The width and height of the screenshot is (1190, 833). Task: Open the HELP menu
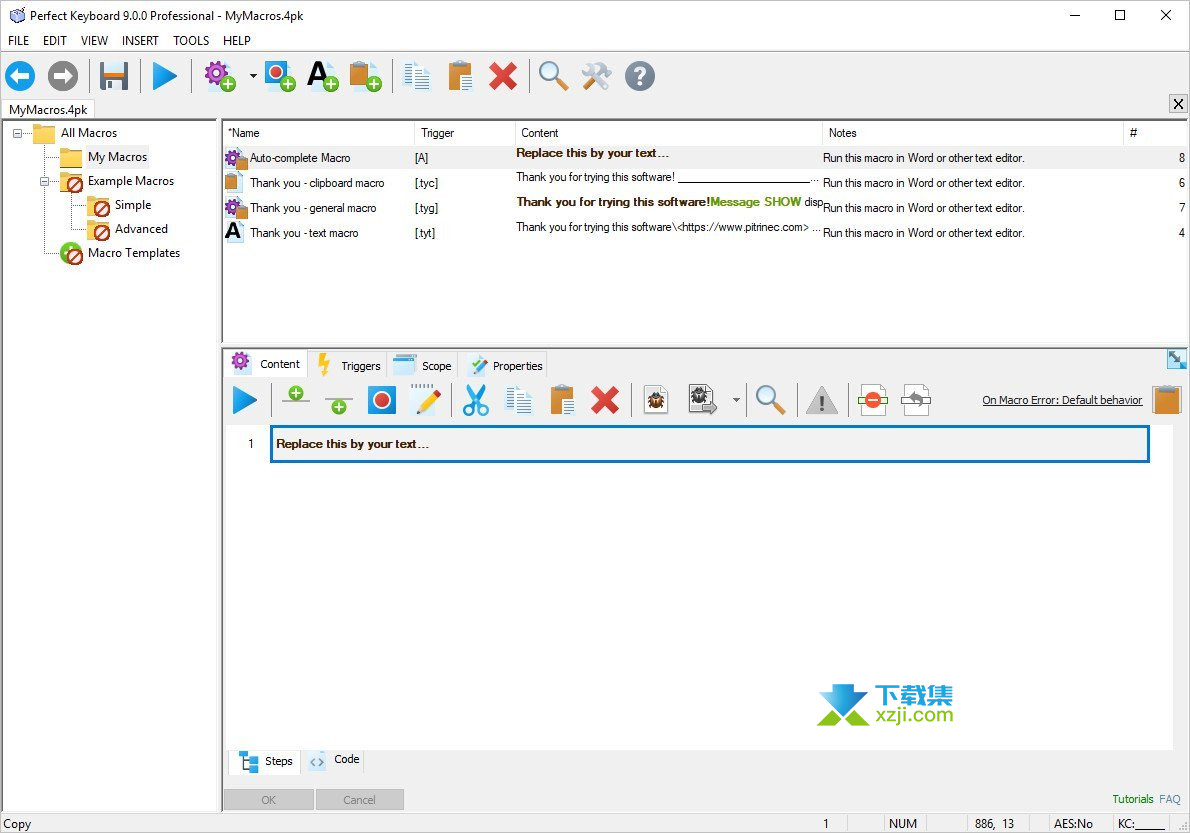coord(237,40)
